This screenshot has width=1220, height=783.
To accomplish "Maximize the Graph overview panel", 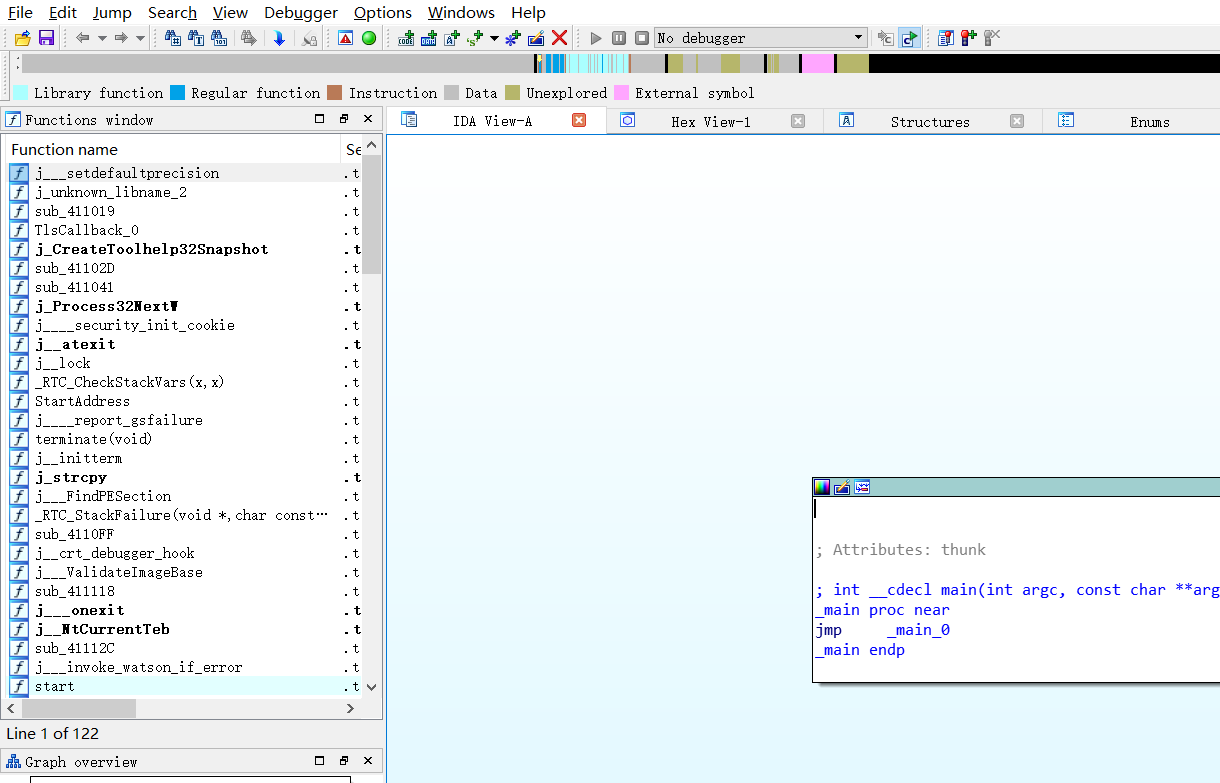I will 320,760.
